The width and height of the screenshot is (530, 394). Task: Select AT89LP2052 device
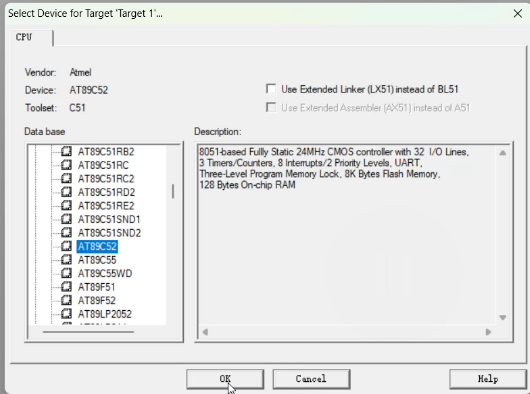click(x=105, y=314)
